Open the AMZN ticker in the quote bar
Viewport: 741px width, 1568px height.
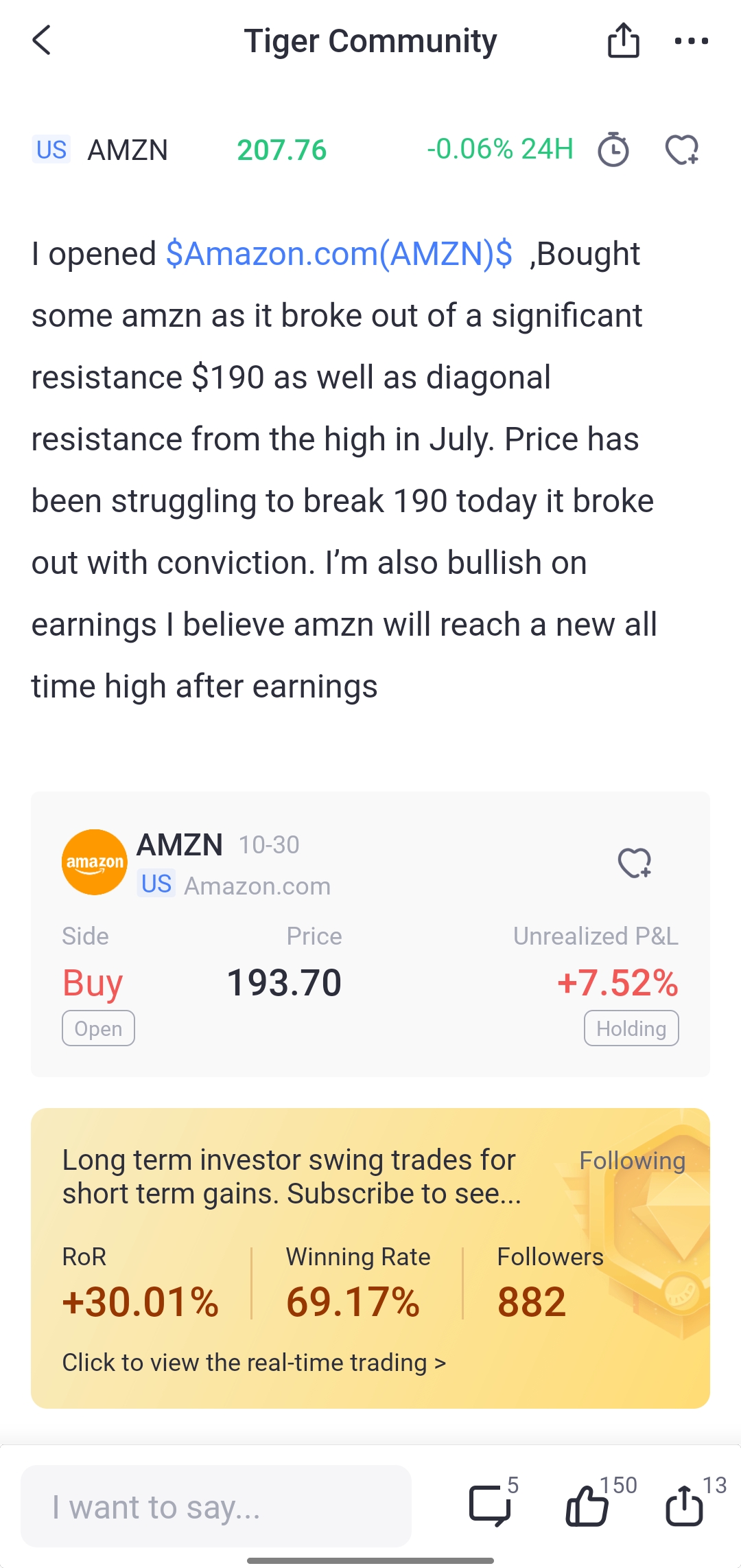pyautogui.click(x=128, y=150)
